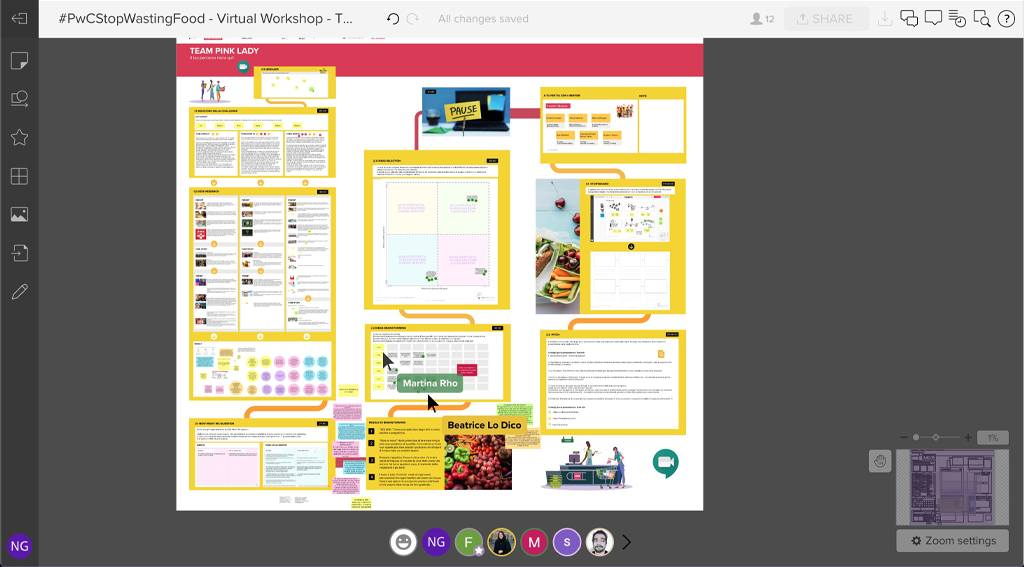Click the NG user avatar in bottom-left corner
The width and height of the screenshot is (1024, 567).
coord(20,546)
